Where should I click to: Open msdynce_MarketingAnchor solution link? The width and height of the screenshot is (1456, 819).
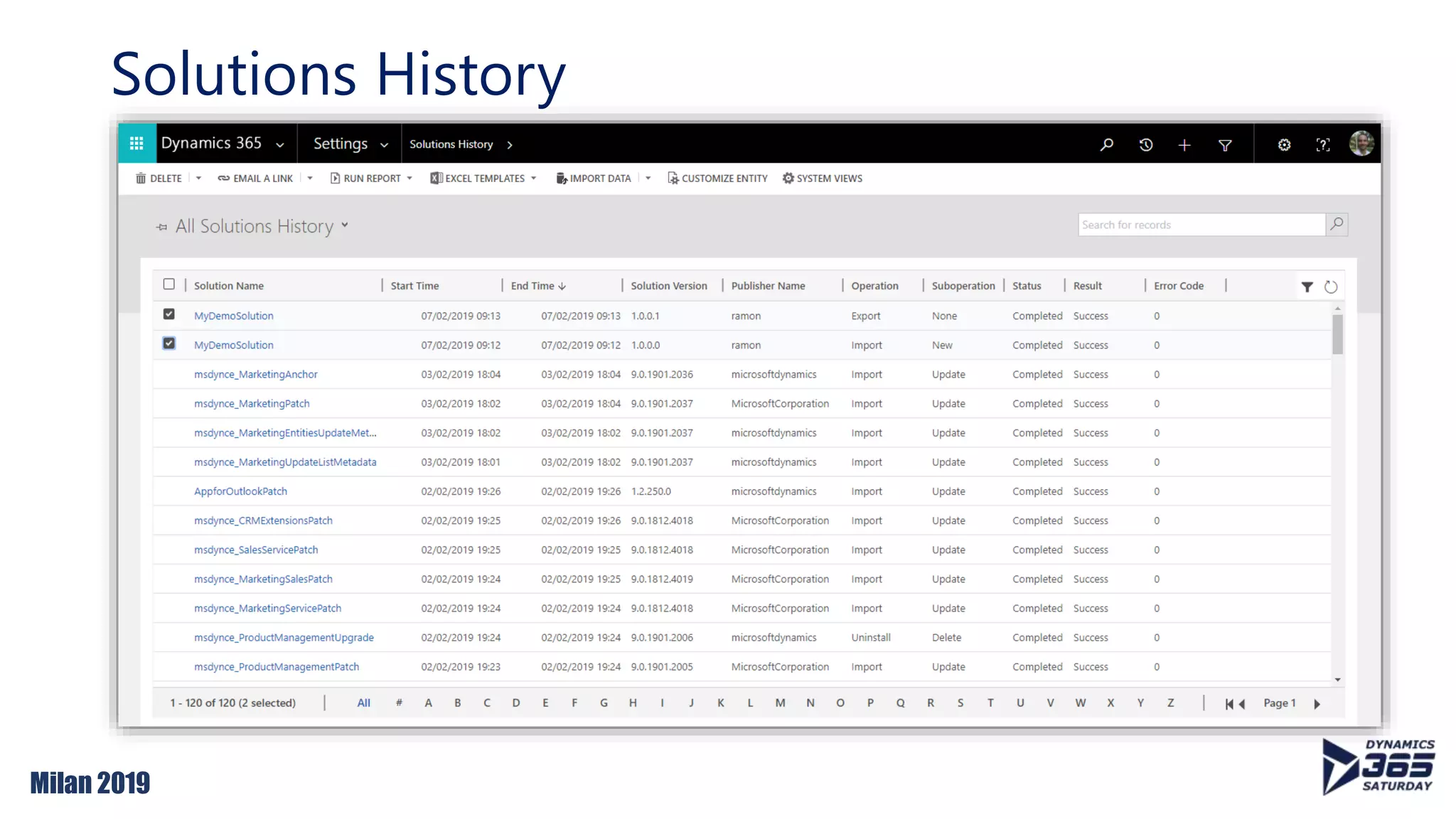point(255,375)
